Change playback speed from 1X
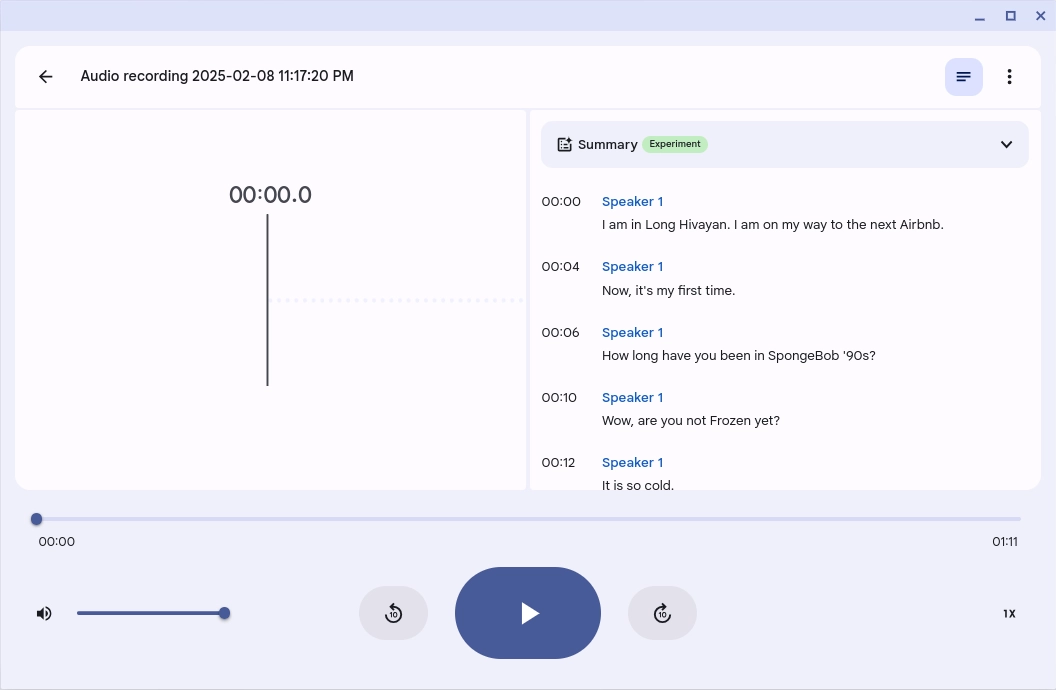Viewport: 1056px width, 690px height. tap(1009, 614)
